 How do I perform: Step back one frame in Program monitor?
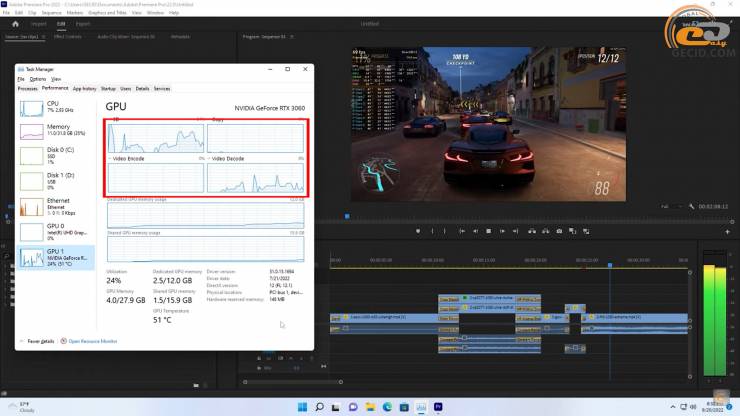[475, 231]
